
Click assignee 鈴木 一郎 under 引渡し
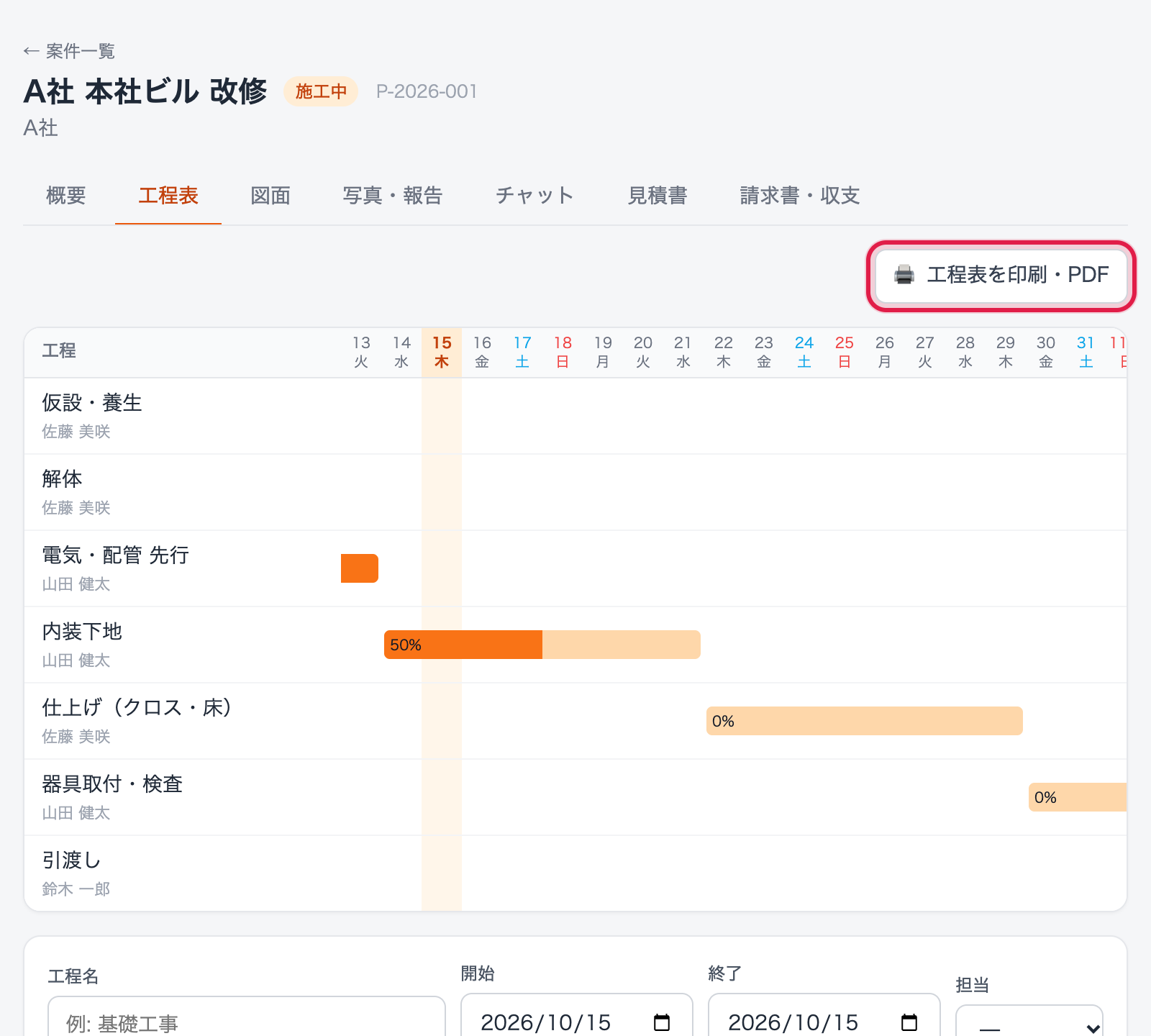tap(76, 889)
